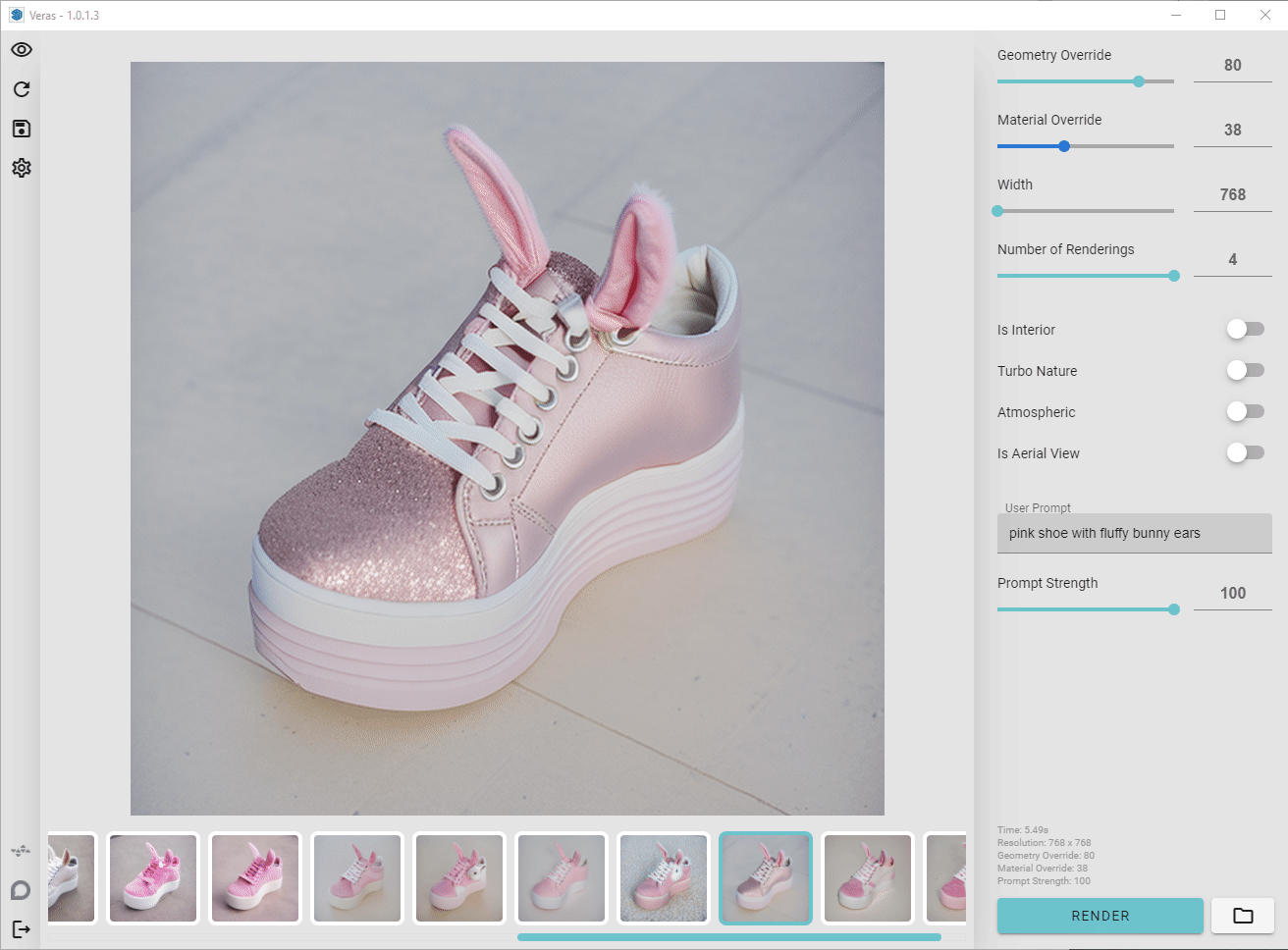Viewport: 1288px width, 950px height.
Task: Click the Material Override slider handle
Action: click(x=1064, y=146)
